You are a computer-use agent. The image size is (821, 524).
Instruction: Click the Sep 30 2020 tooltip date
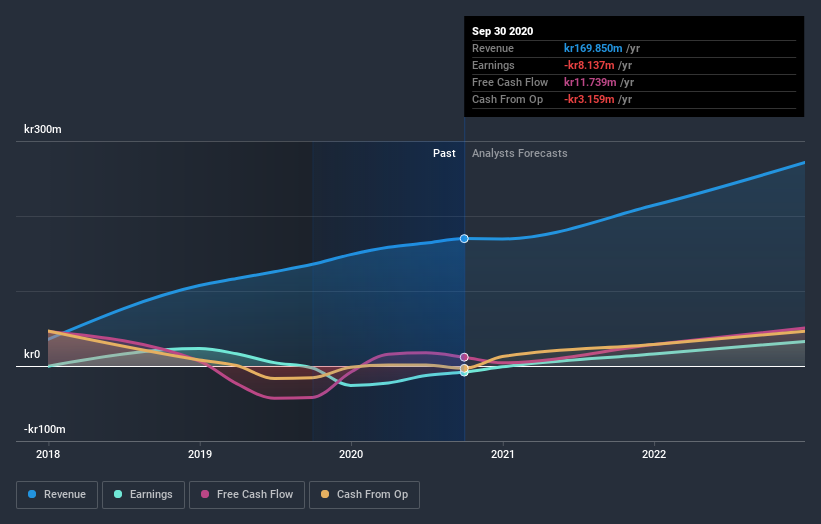(x=503, y=31)
